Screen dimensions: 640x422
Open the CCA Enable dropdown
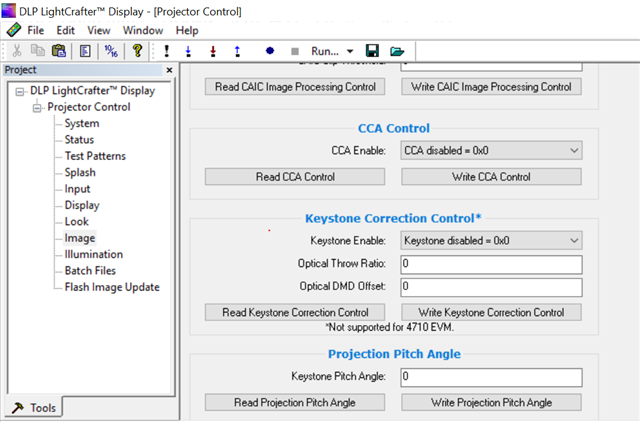point(491,151)
